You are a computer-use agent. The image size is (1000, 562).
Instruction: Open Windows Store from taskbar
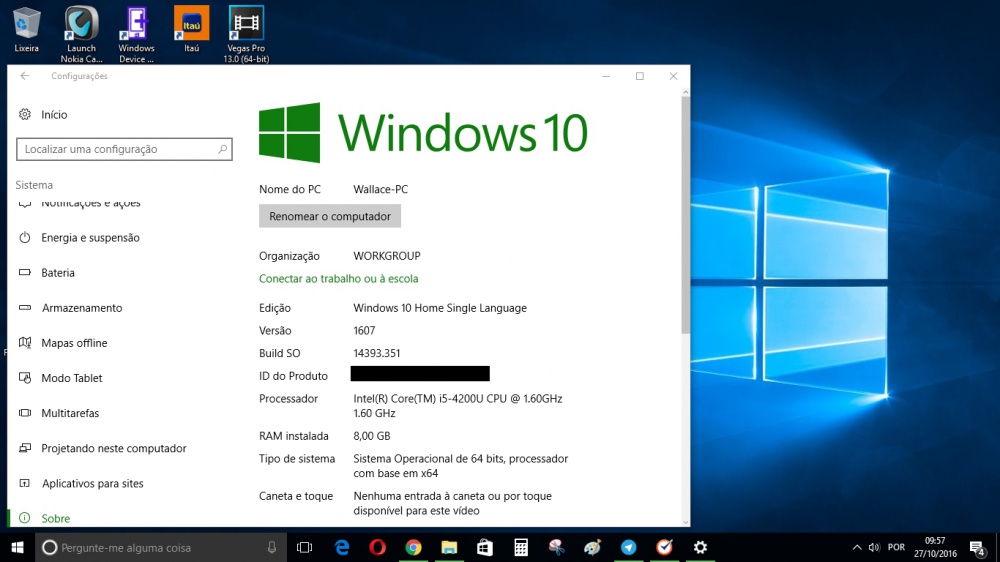[x=485, y=547]
